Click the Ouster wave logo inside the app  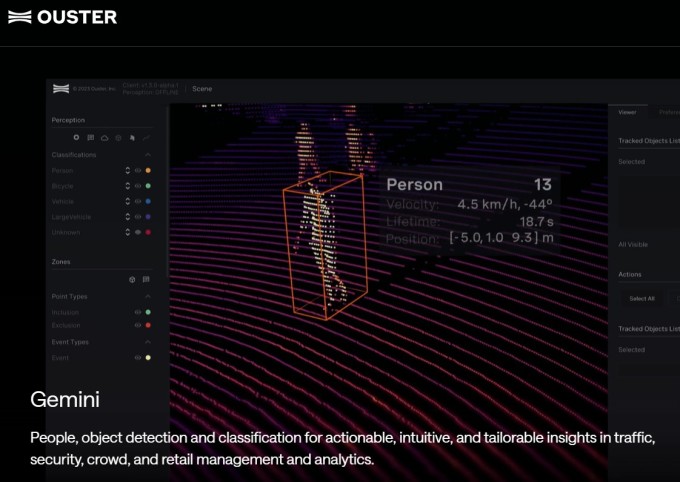click(x=61, y=89)
